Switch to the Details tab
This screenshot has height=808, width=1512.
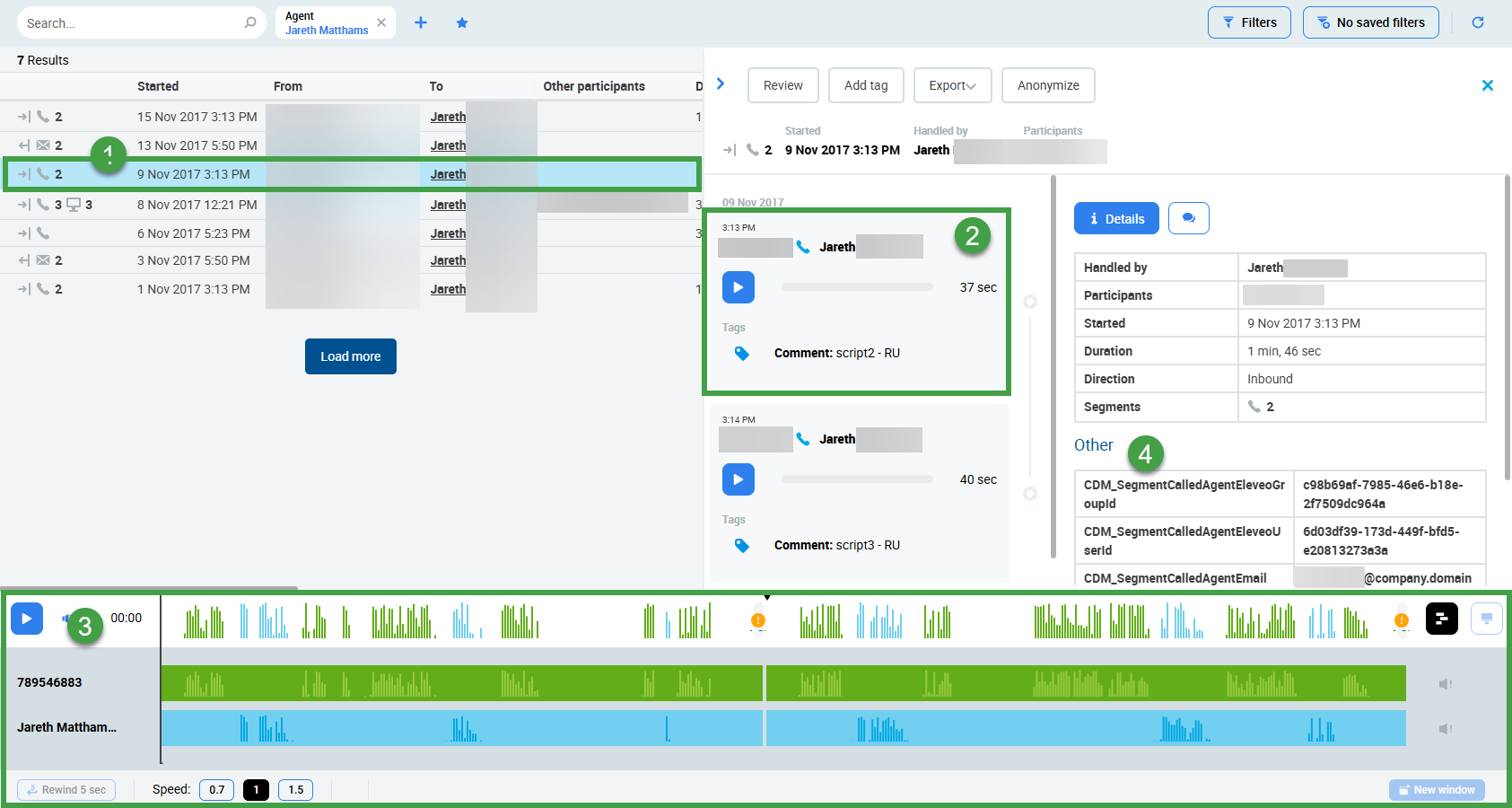coord(1116,218)
